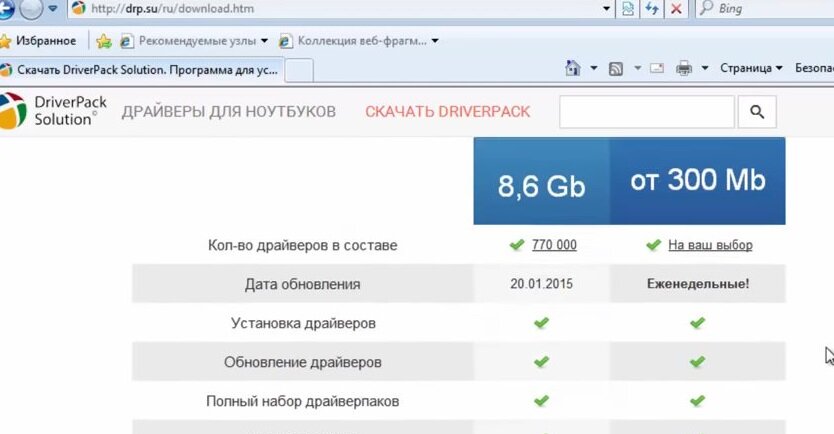
Task: Click the Print printer icon
Action: point(684,68)
